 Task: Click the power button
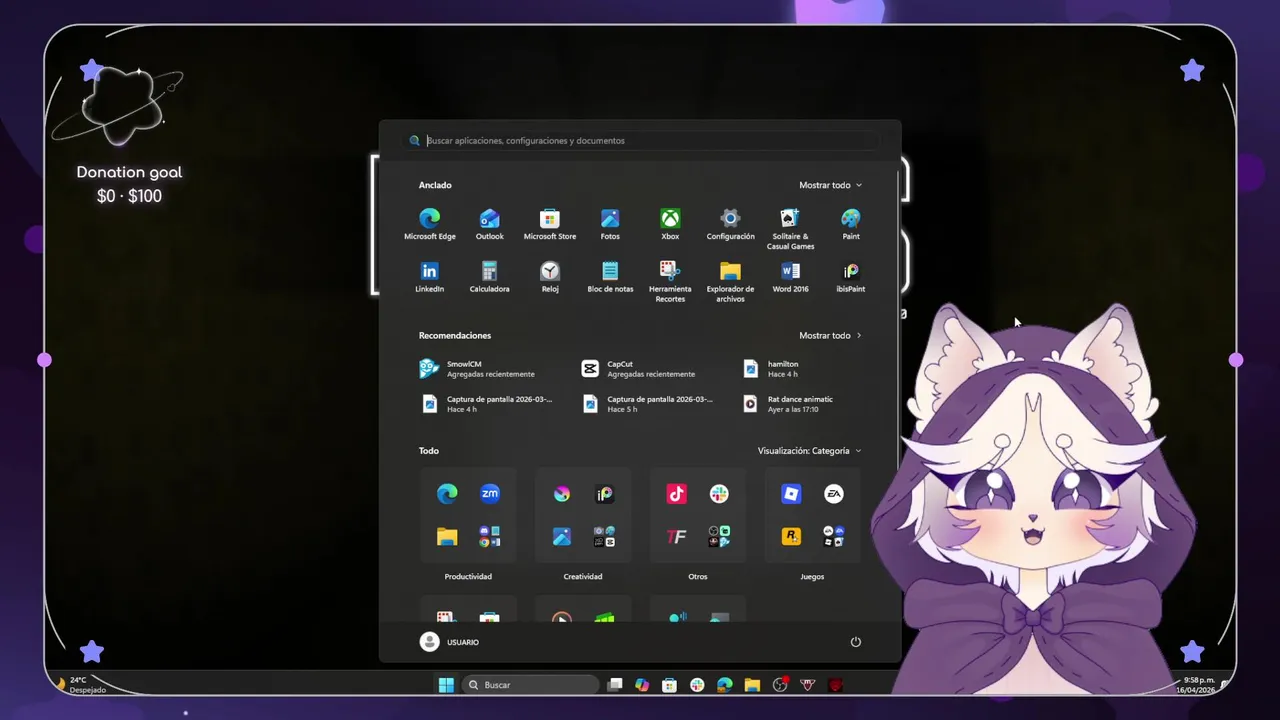[x=855, y=642]
